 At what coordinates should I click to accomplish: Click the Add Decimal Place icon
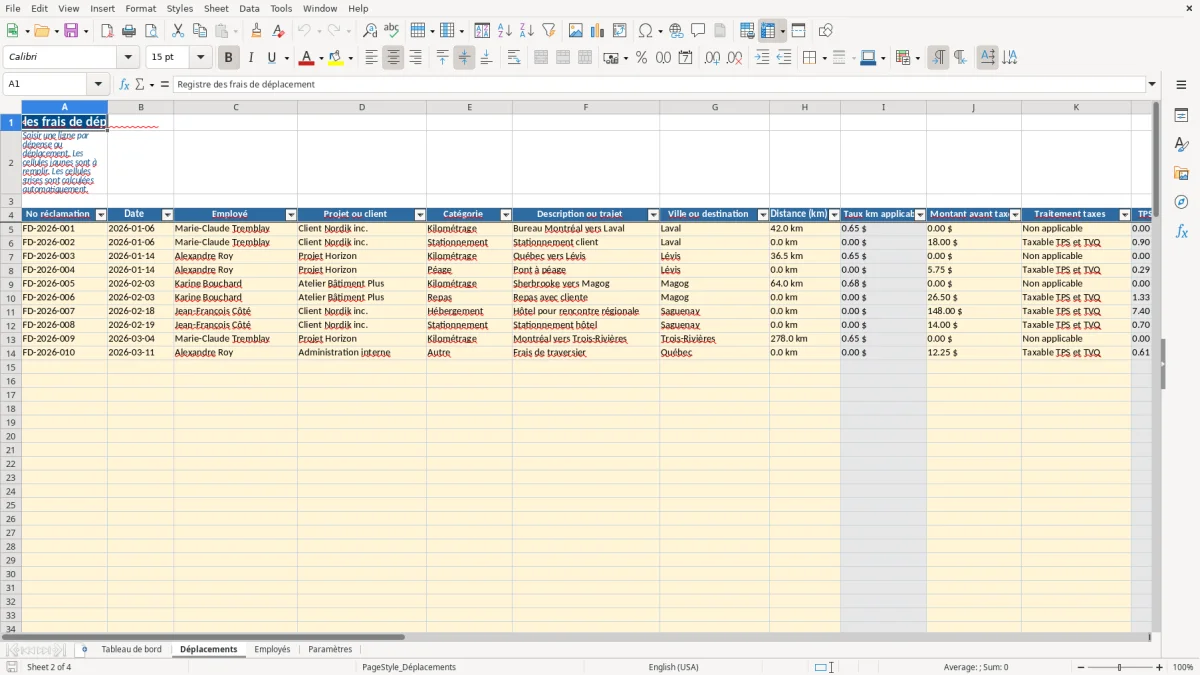pos(712,58)
